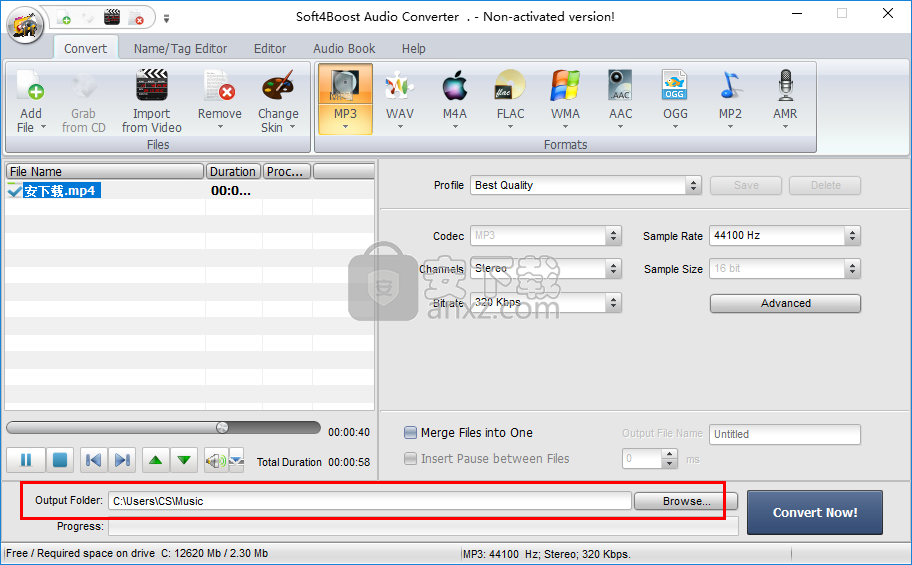Image resolution: width=912 pixels, height=565 pixels.
Task: Select the M4A output format
Action: 455,99
